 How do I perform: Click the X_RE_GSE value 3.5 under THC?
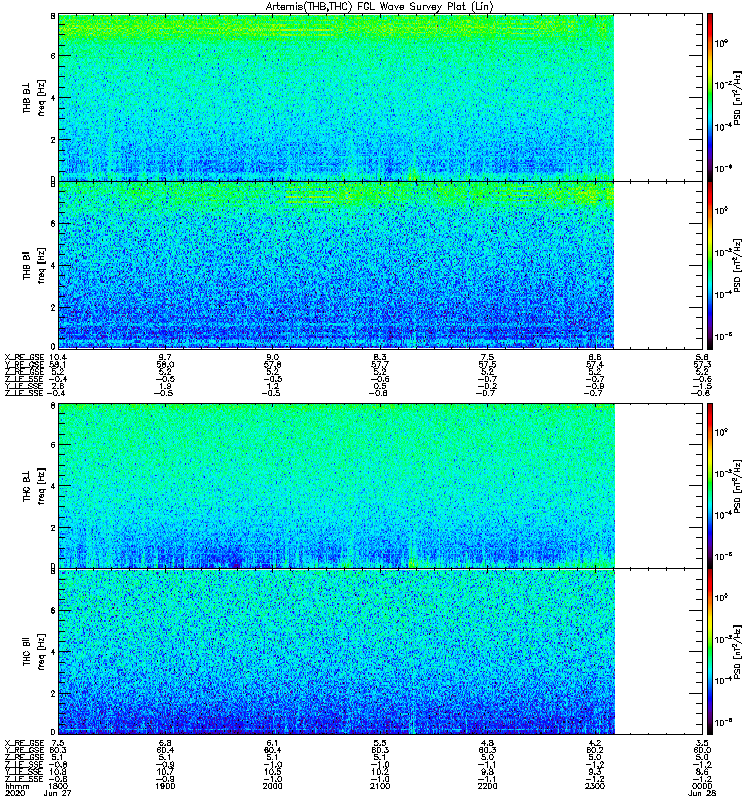point(702,743)
